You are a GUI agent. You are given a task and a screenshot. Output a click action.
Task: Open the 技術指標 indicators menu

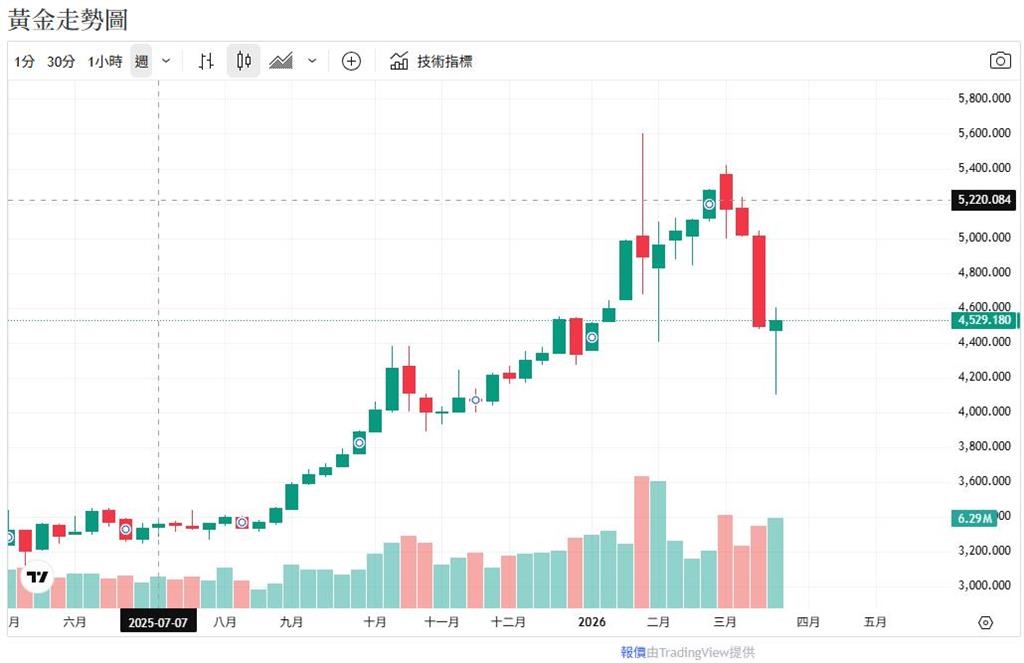click(x=431, y=61)
